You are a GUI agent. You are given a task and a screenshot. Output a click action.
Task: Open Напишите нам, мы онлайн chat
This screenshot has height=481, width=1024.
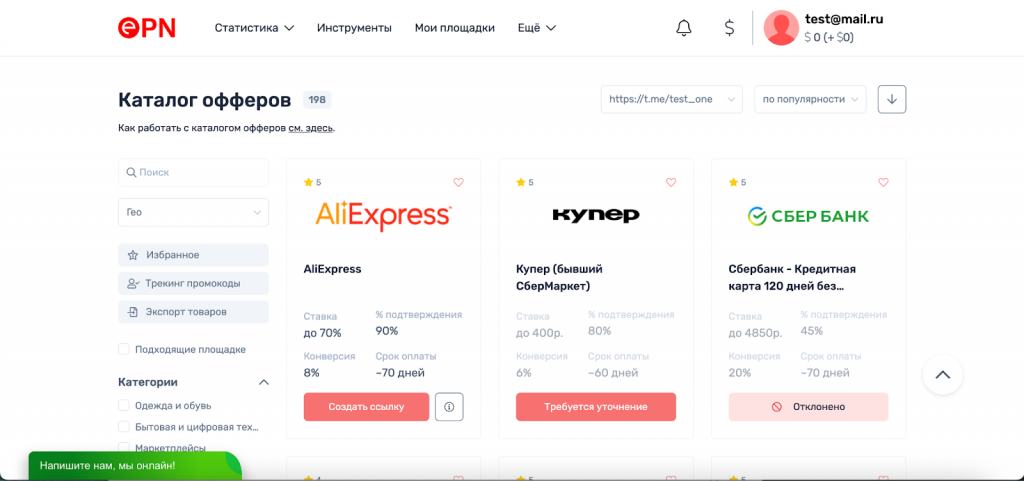[135, 466]
